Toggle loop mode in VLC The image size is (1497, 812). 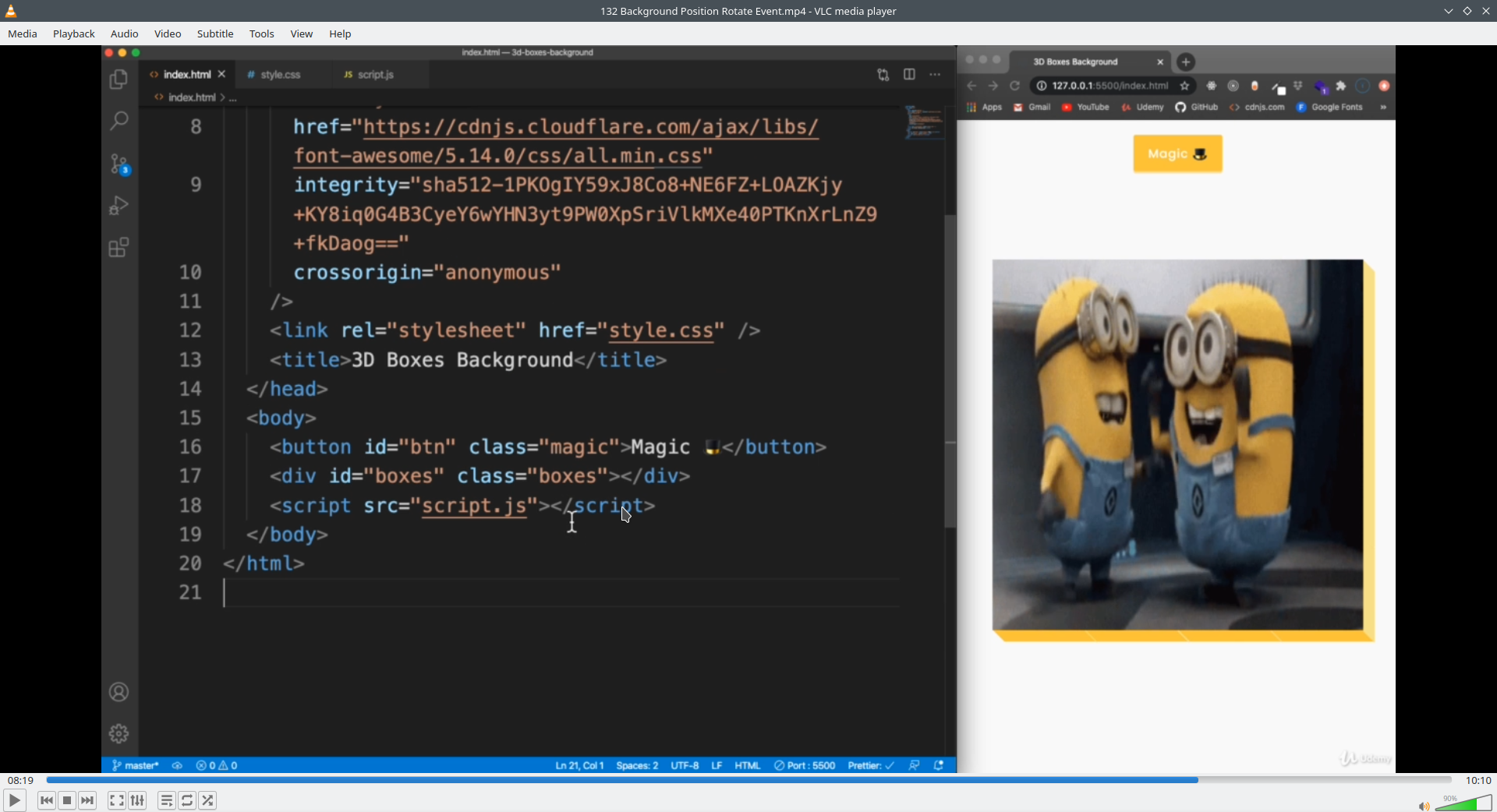coord(187,800)
